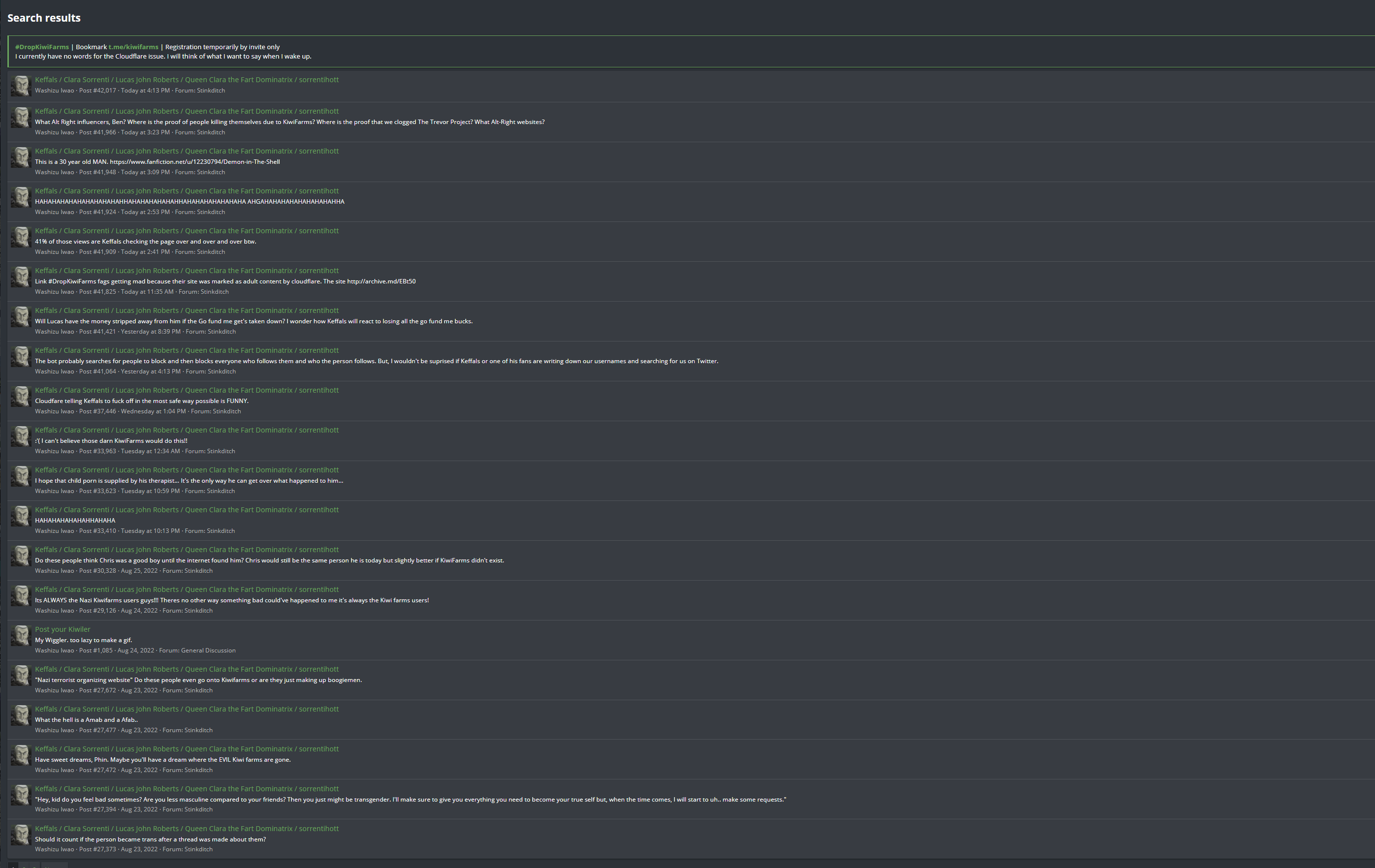
Task: Open the Stinkditch forum link in post #33,623 row
Action: (x=221, y=491)
